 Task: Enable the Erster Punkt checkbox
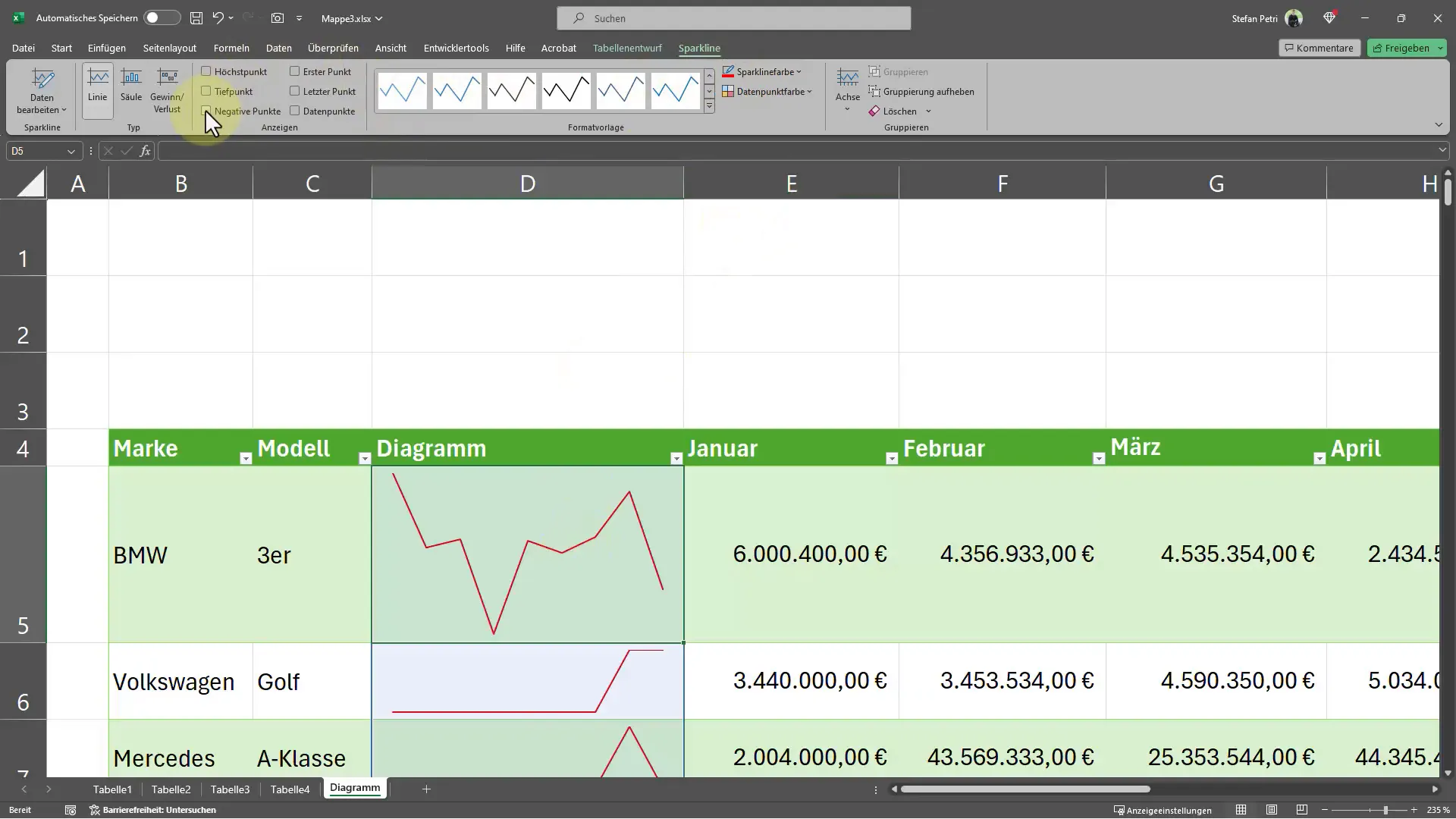tap(295, 71)
